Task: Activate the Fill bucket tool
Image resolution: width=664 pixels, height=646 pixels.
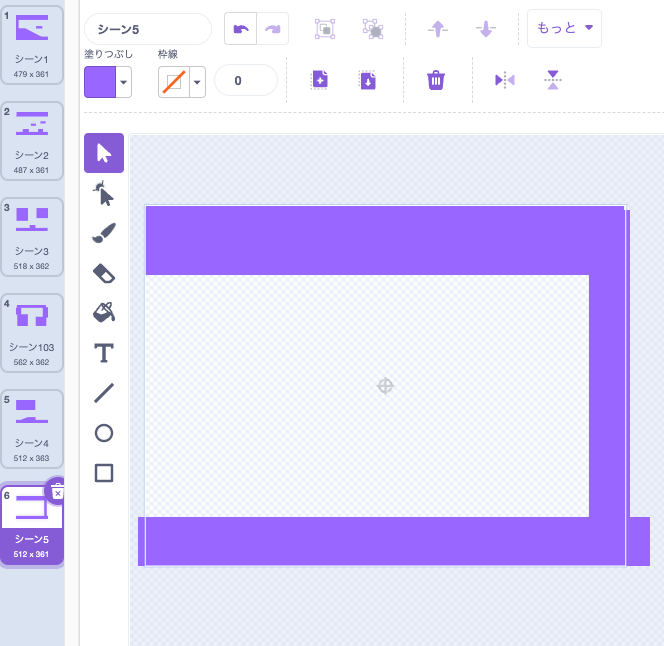Action: [x=104, y=313]
